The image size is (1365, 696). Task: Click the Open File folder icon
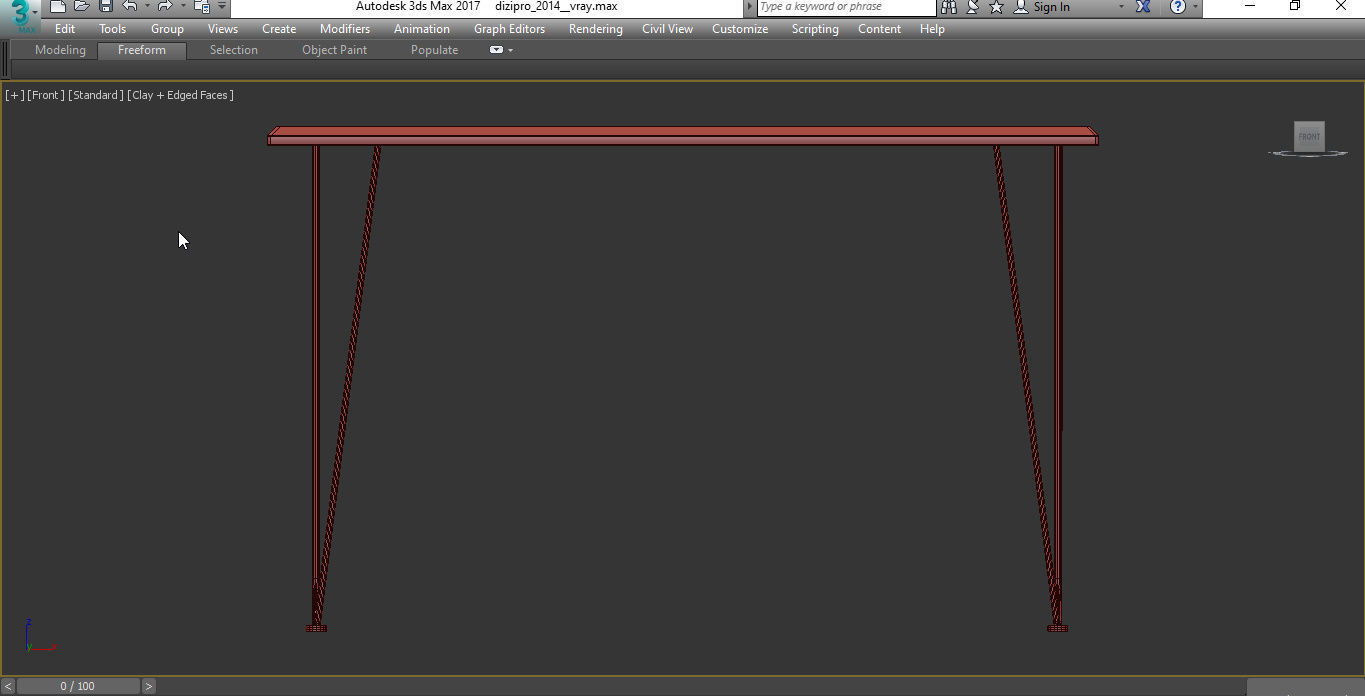(82, 7)
